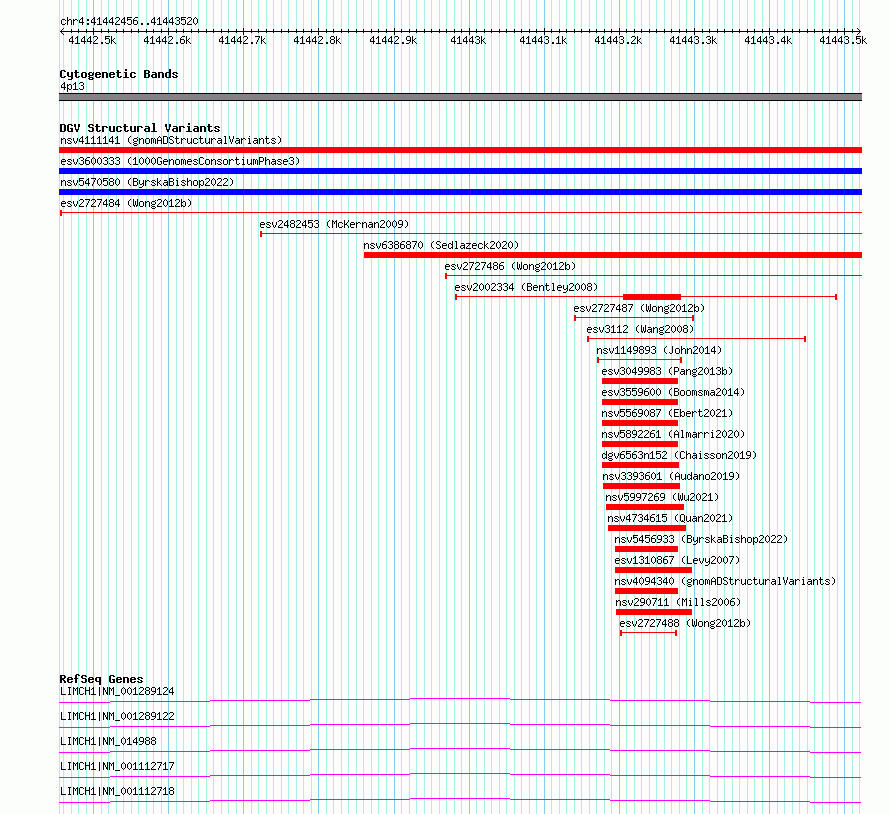890x814 pixels.
Task: Click the nsv5997269 red bar
Action: click(645, 507)
